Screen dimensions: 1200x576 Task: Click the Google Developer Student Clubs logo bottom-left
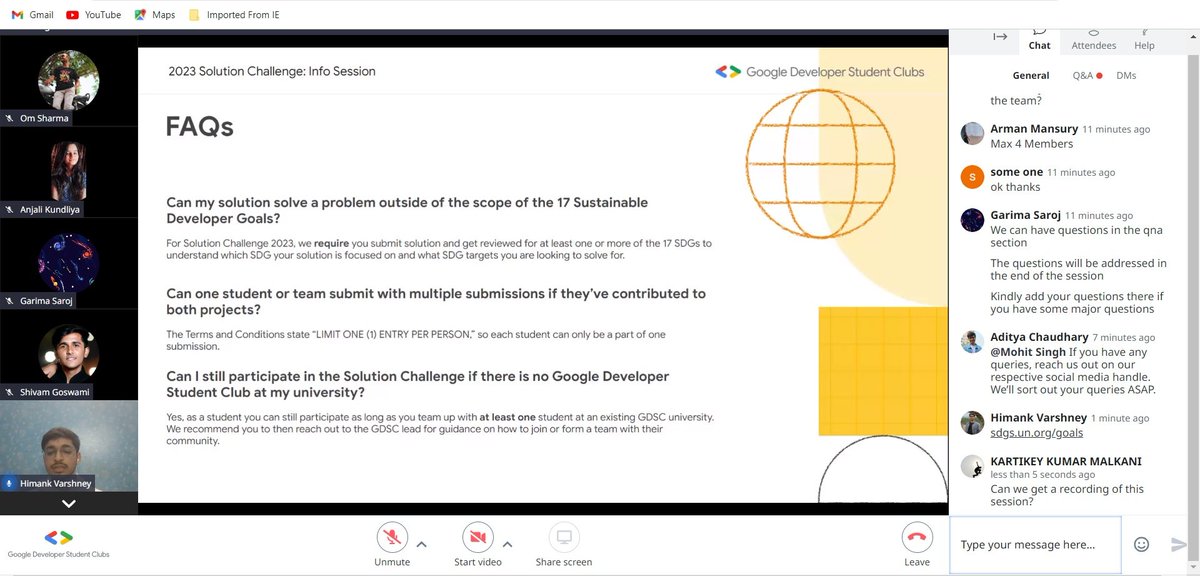(58, 543)
